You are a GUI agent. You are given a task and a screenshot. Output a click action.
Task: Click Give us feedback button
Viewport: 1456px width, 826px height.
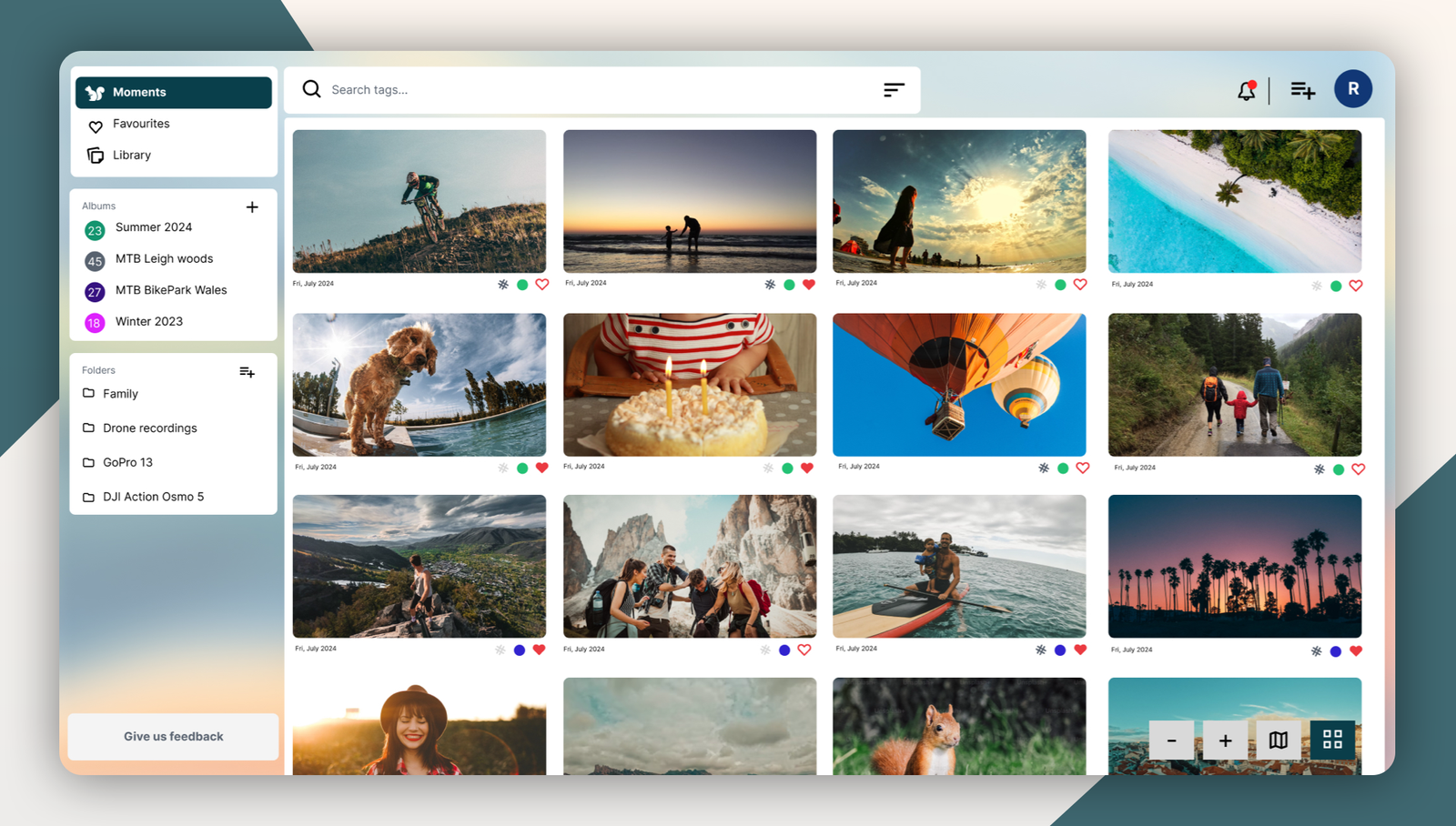click(173, 737)
